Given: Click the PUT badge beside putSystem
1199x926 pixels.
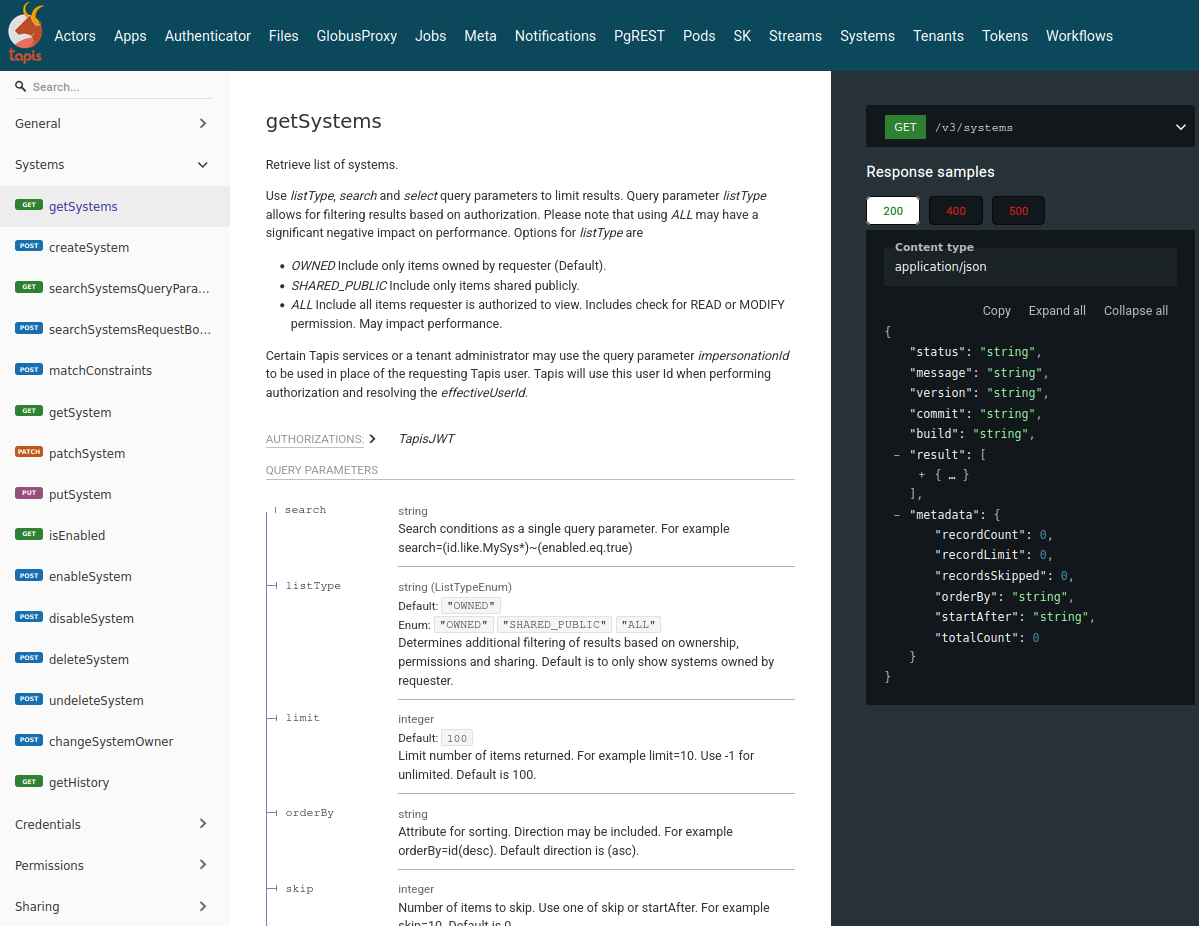Looking at the screenshot, I should [x=29, y=494].
